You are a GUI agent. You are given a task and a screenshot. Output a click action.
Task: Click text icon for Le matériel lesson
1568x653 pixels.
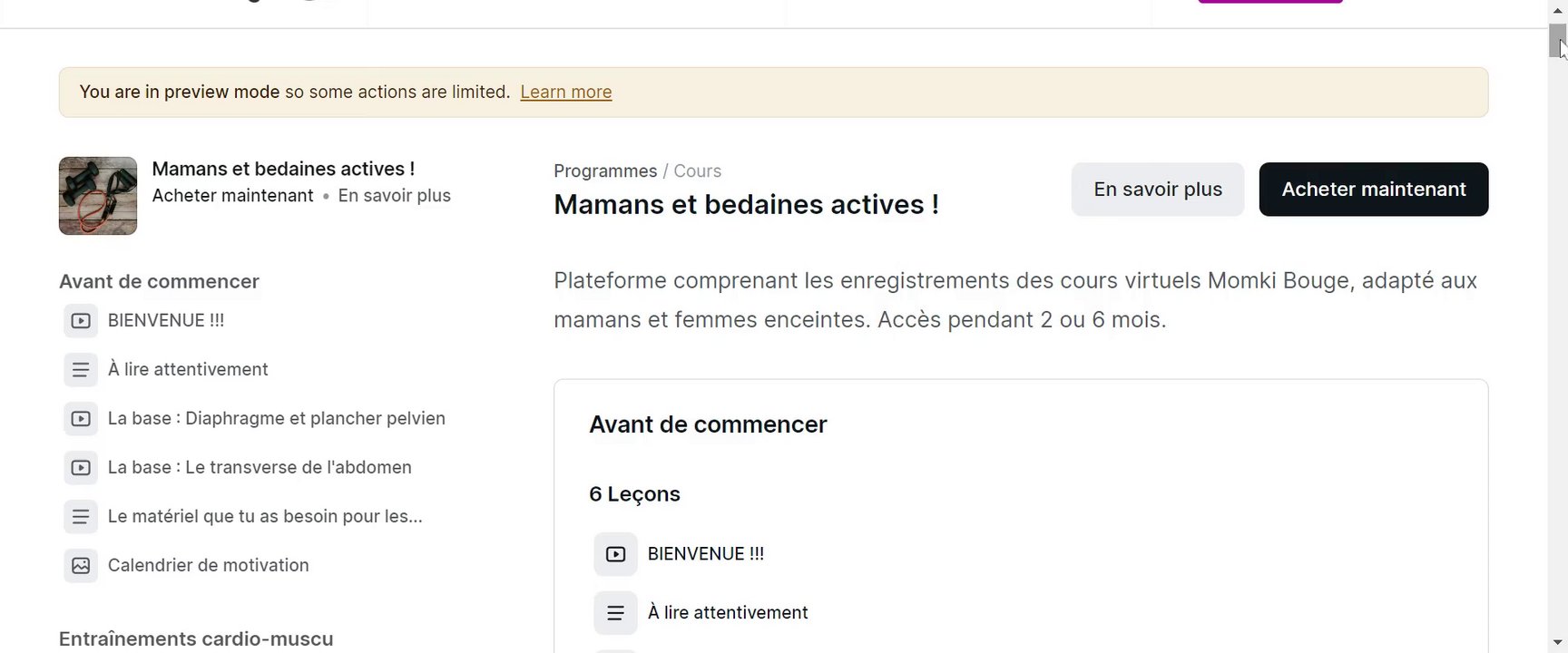tap(81, 517)
